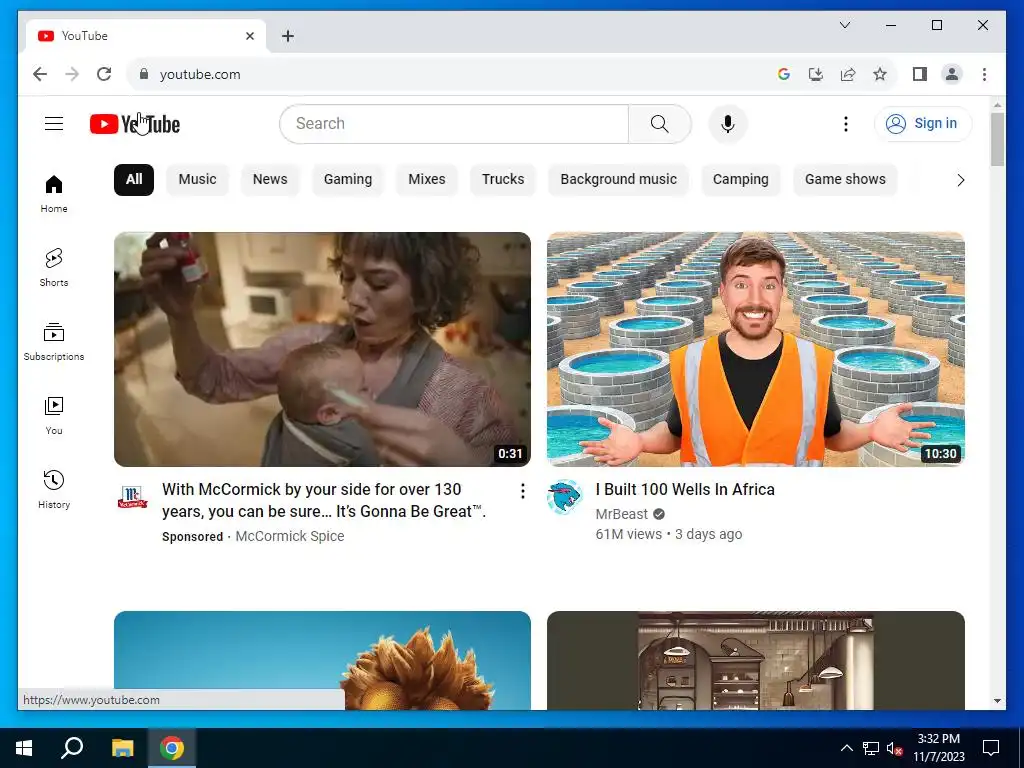The height and width of the screenshot is (768, 1024).
Task: Open the MrBeast channel name link
Action: [622, 514]
